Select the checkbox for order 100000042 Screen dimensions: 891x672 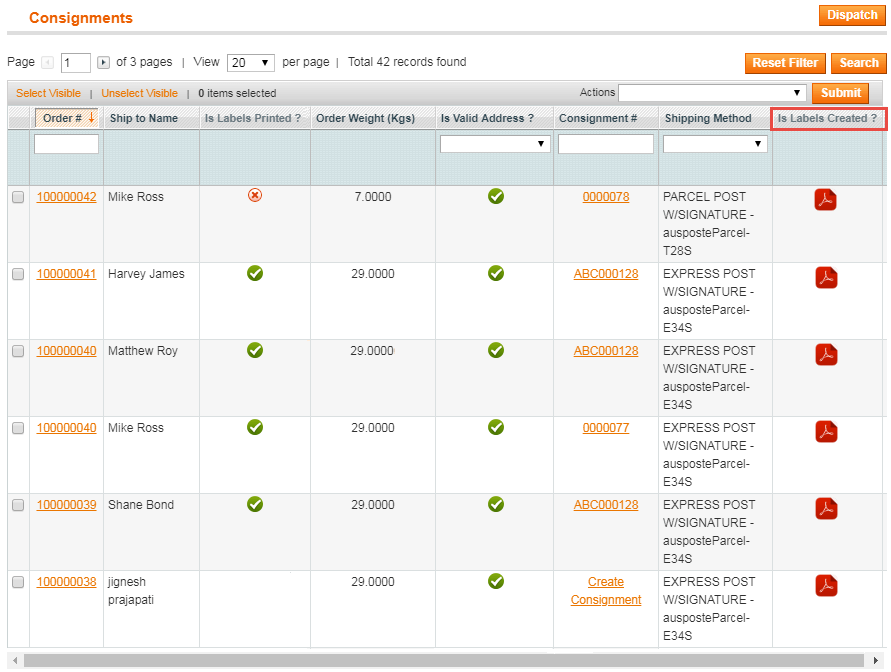(x=18, y=197)
